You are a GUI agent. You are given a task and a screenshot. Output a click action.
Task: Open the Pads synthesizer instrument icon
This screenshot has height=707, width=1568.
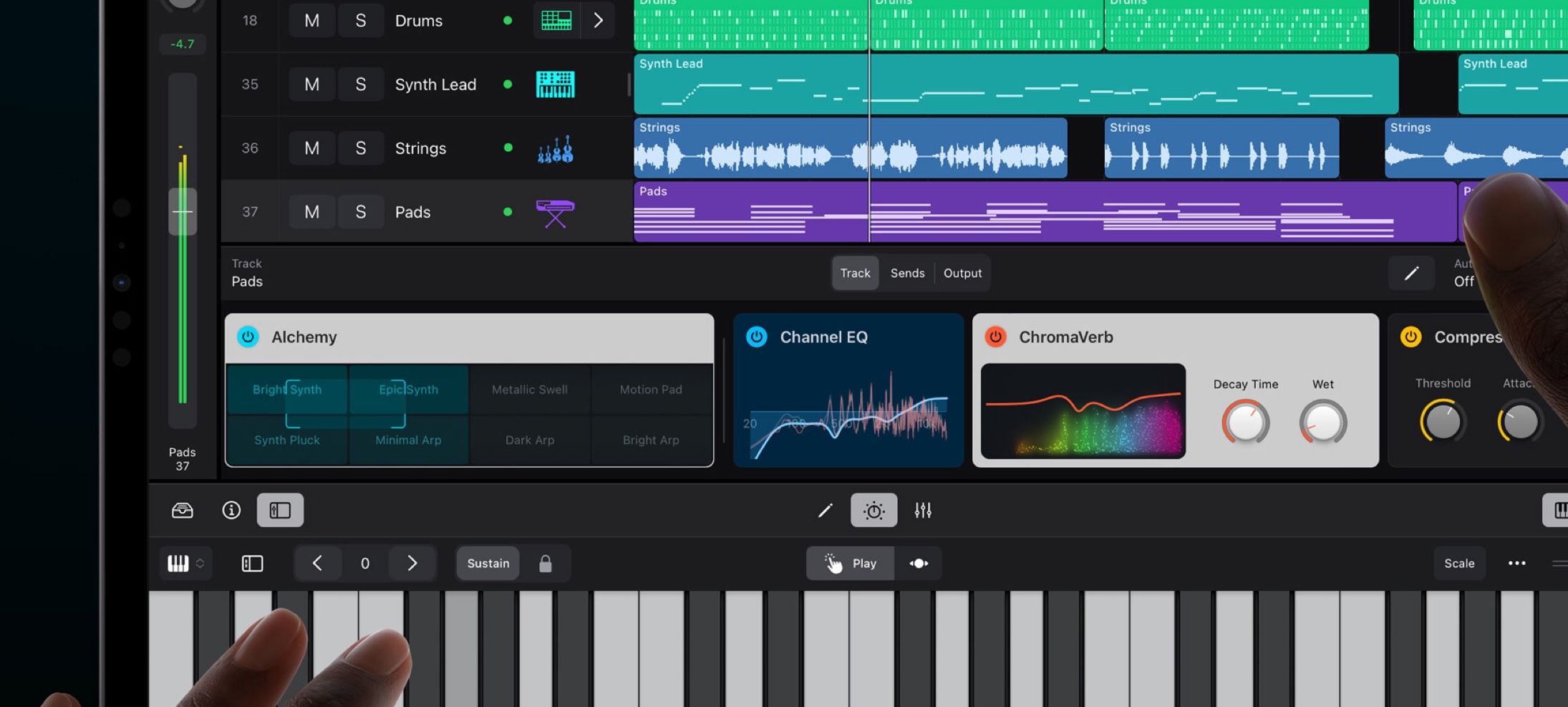click(556, 213)
